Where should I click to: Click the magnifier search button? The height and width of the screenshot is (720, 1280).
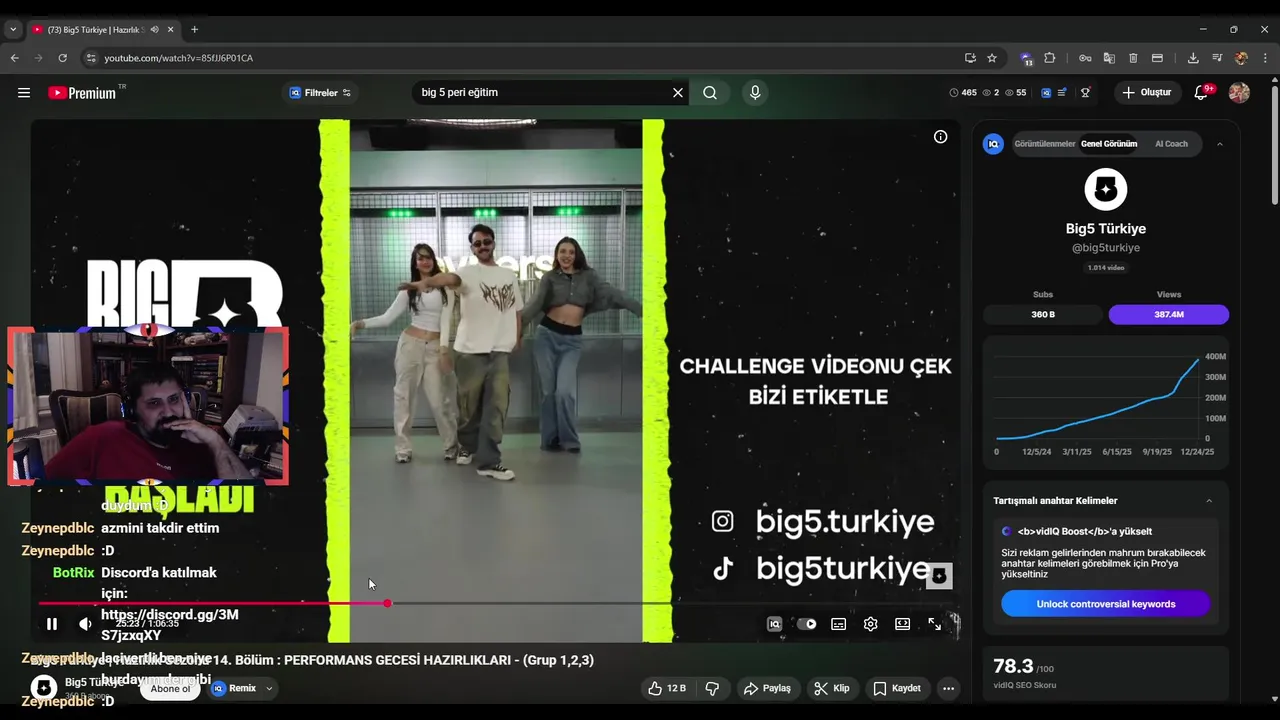[x=710, y=93]
